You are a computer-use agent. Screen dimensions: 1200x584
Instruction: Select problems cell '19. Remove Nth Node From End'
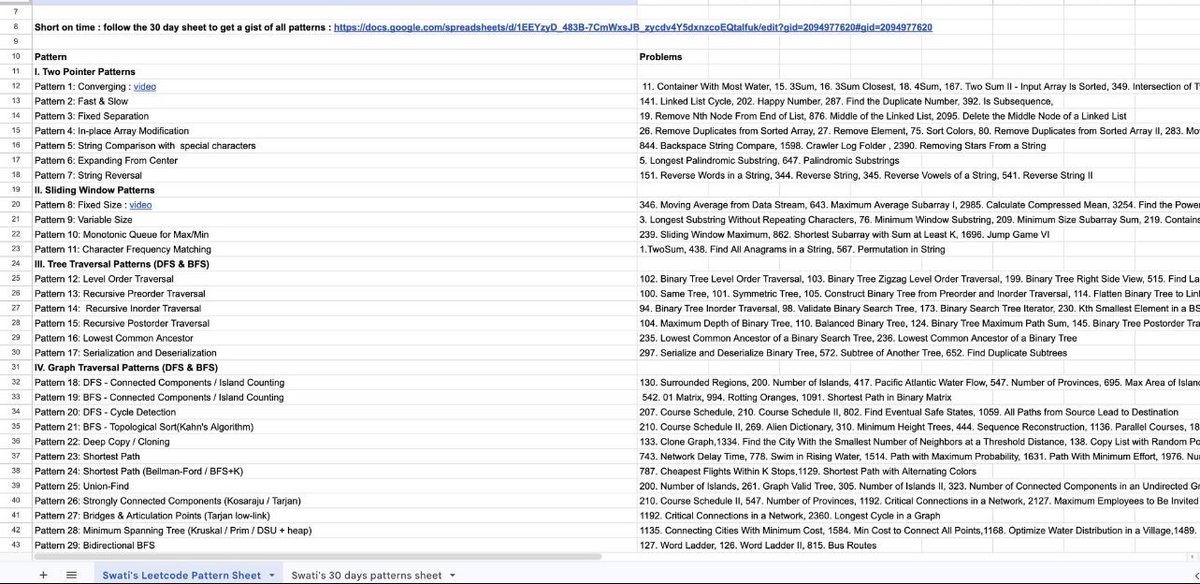918,116
